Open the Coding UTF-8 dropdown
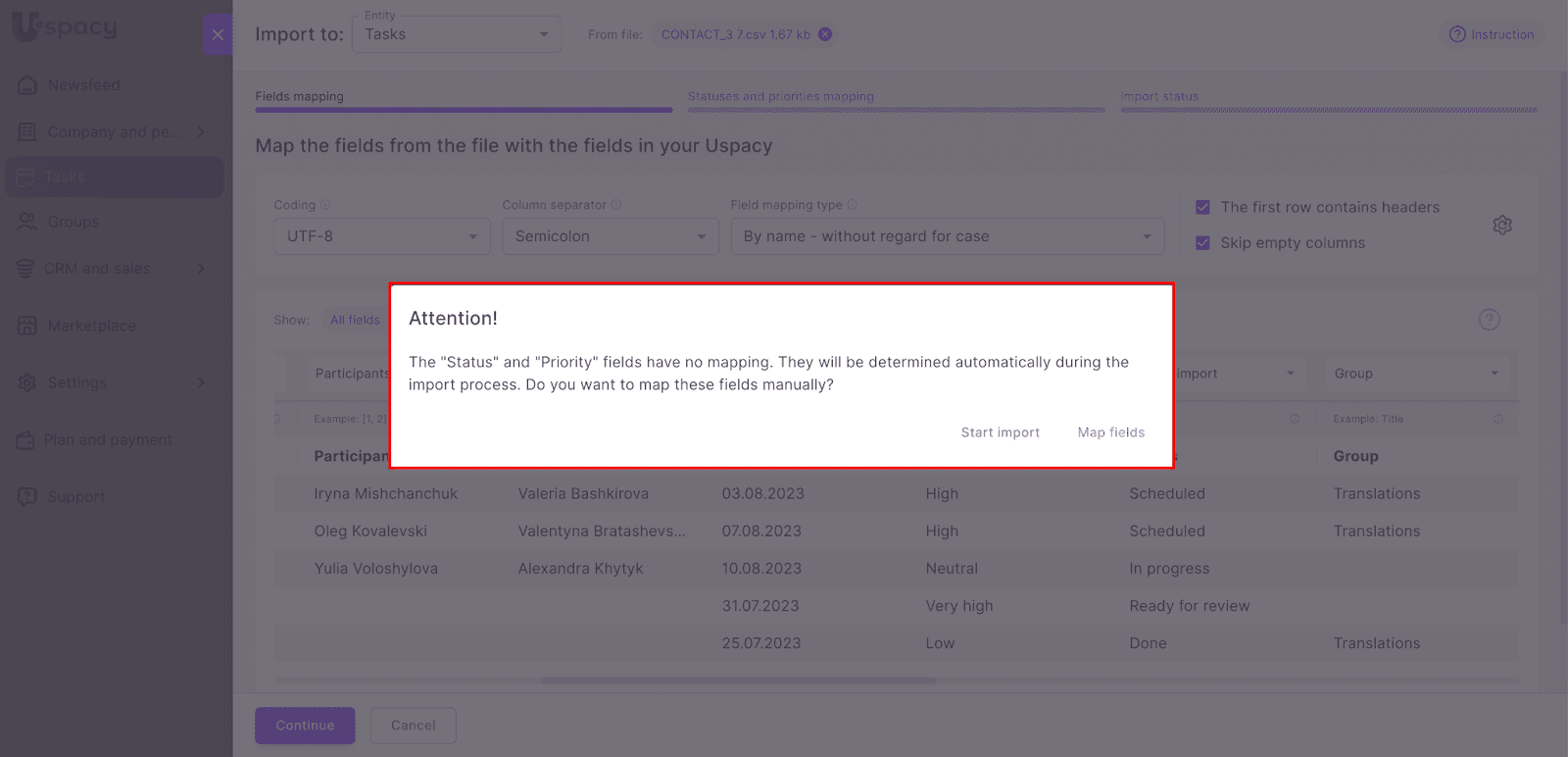The width and height of the screenshot is (1568, 757). 382,236
